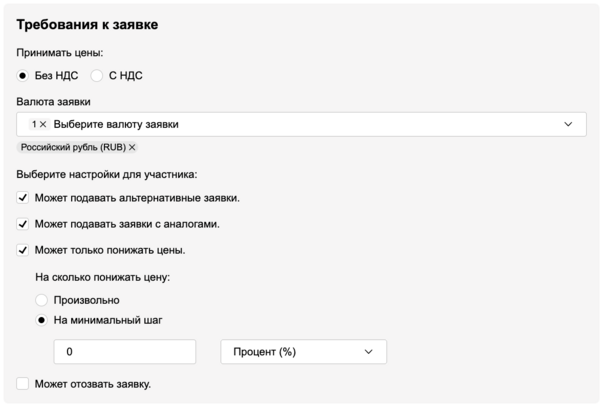
Task: Click the "Требования к заявке" heading
Action: click(x=87, y=24)
